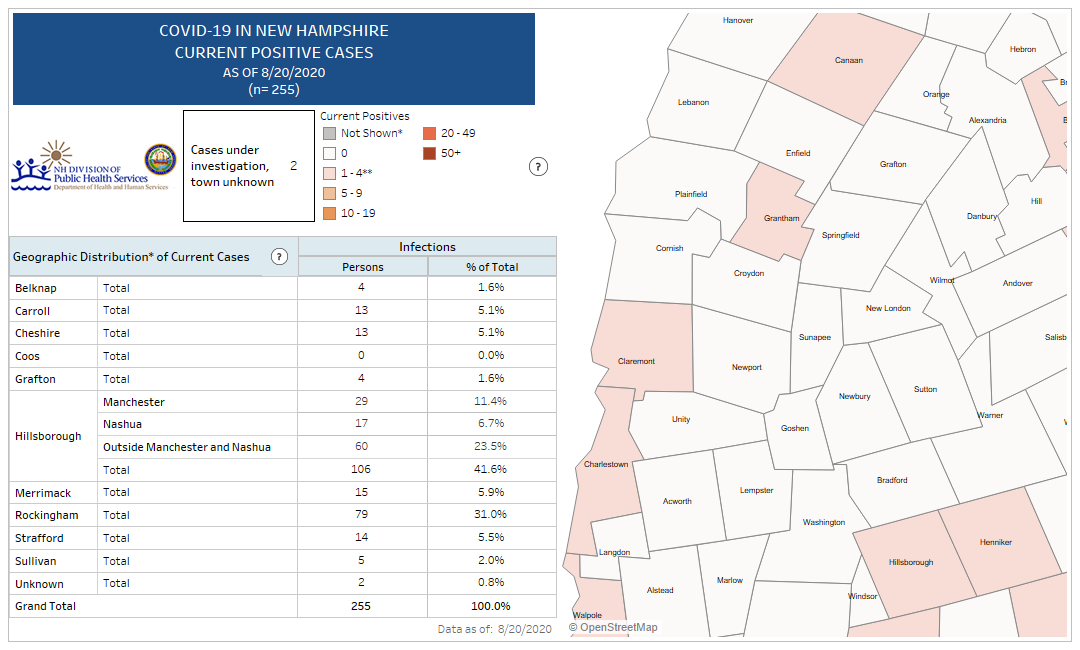The width and height of the screenshot is (1080, 650).
Task: Select the gray 'Not Shown' legend swatch
Action: click(329, 133)
